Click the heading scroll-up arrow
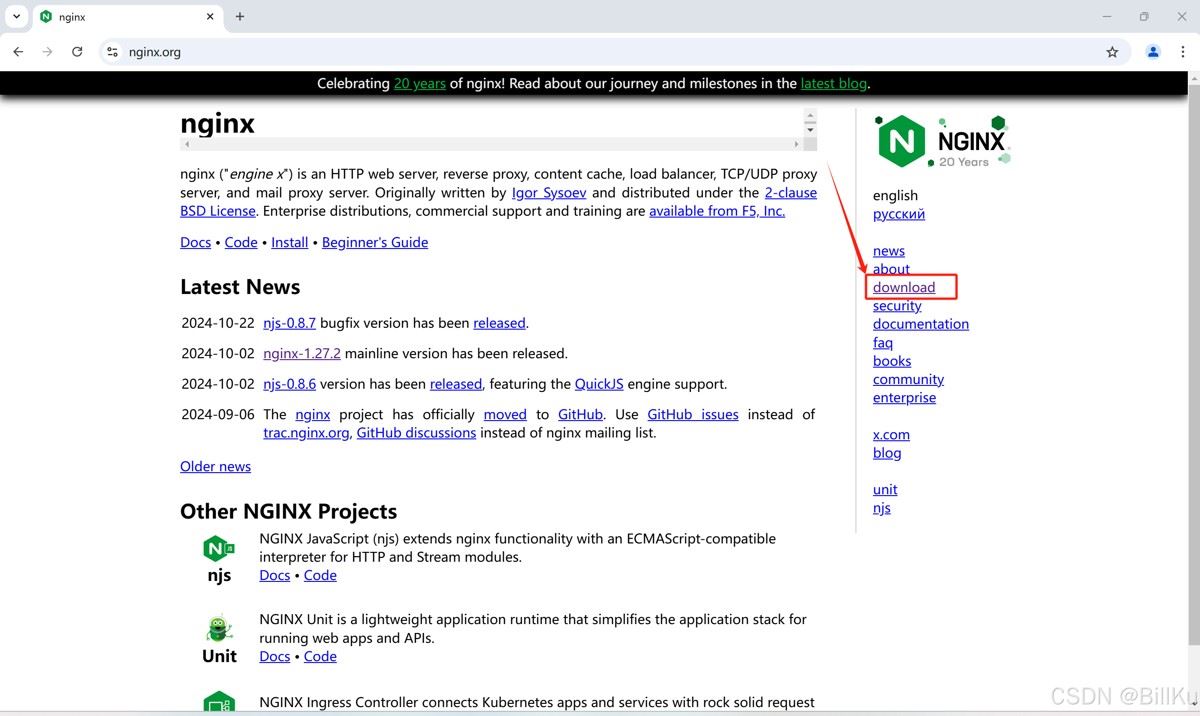The height and width of the screenshot is (716, 1200). click(x=810, y=116)
